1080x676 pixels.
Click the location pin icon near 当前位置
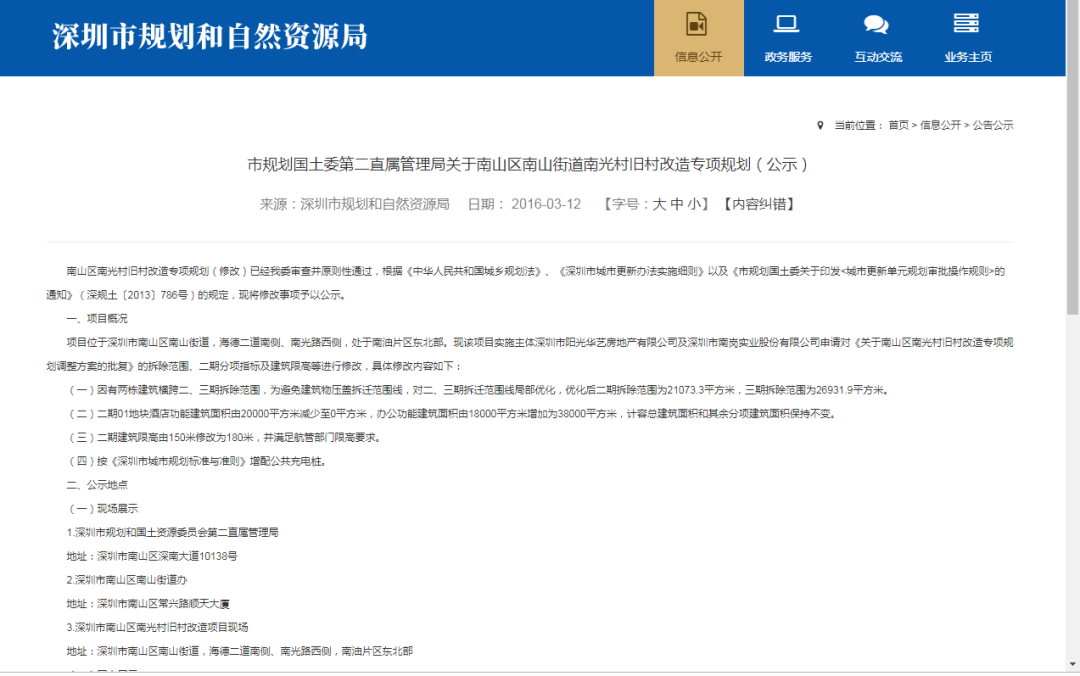tap(821, 125)
